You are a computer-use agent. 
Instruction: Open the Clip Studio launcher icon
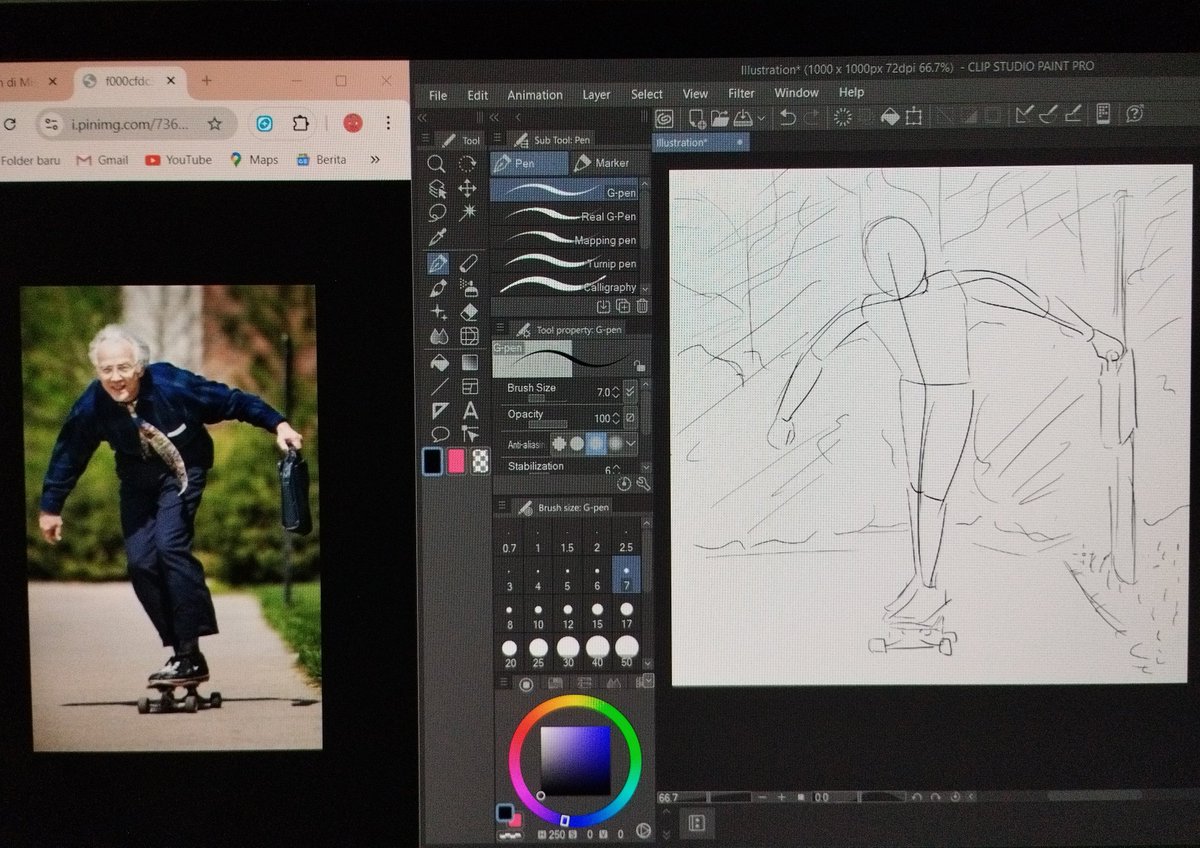pyautogui.click(x=664, y=118)
